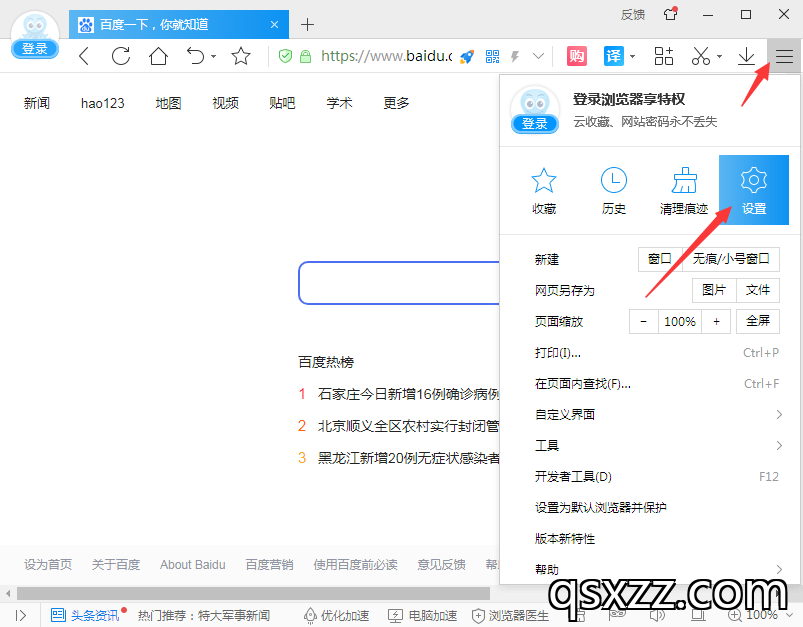Open 新闻 link on Baidu page
This screenshot has height=627, width=803.
click(x=37, y=103)
